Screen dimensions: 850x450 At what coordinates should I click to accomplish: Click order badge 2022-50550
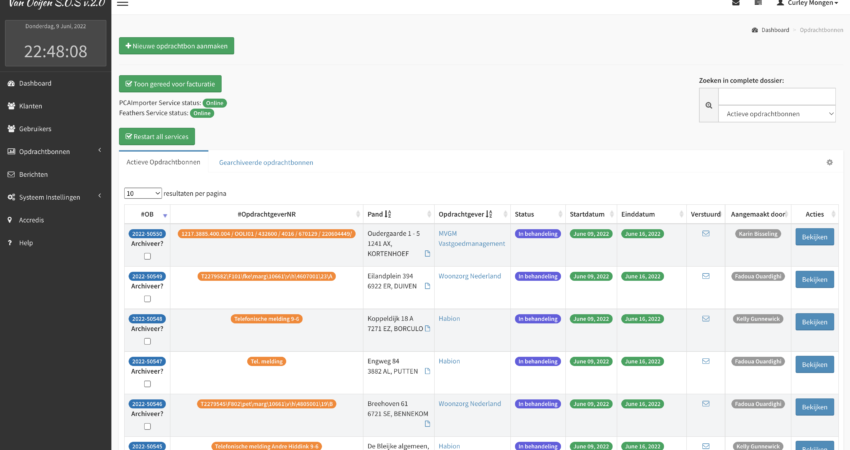(x=147, y=234)
